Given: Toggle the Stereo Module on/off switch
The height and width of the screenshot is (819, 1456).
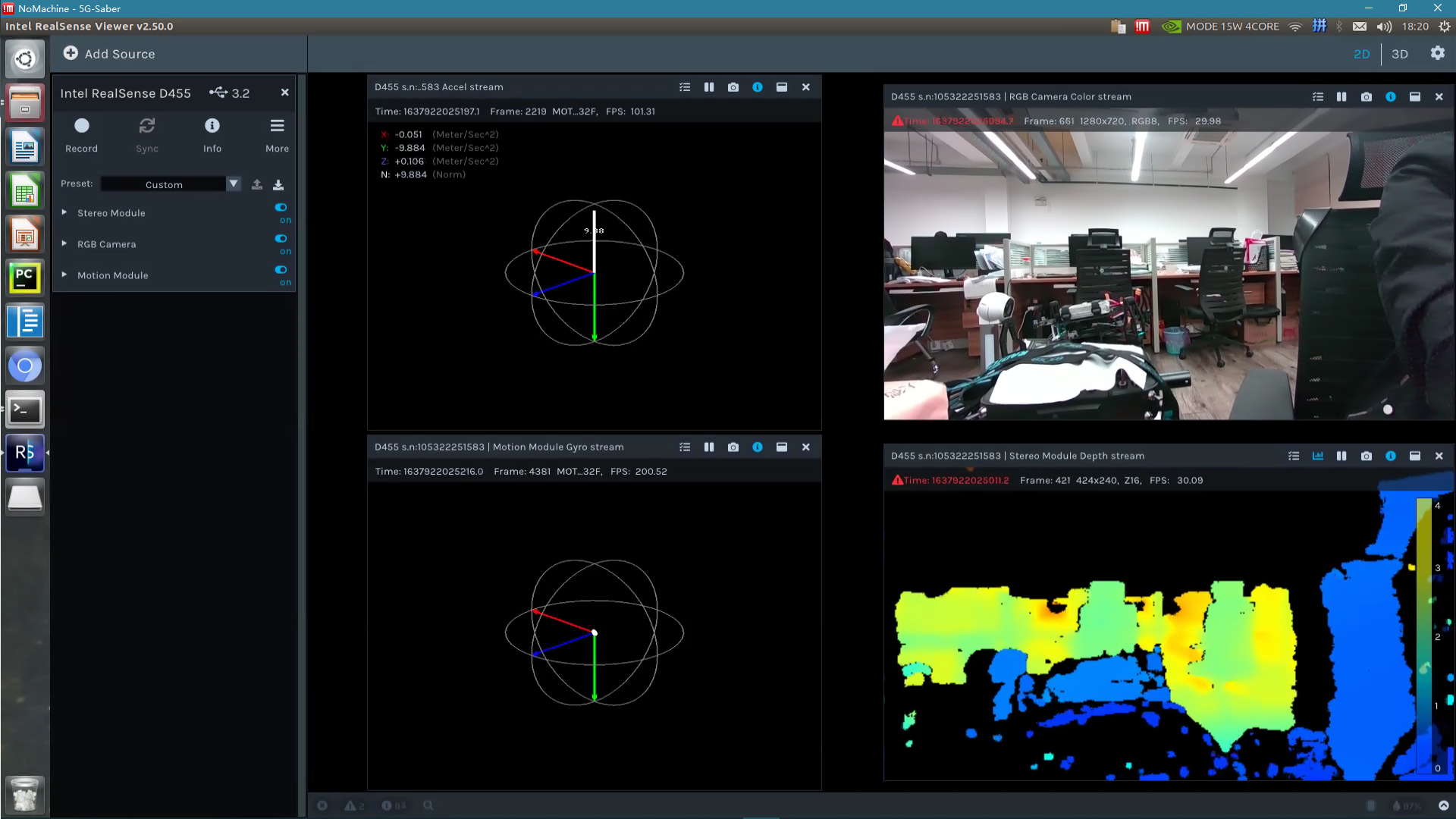Looking at the screenshot, I should point(280,207).
